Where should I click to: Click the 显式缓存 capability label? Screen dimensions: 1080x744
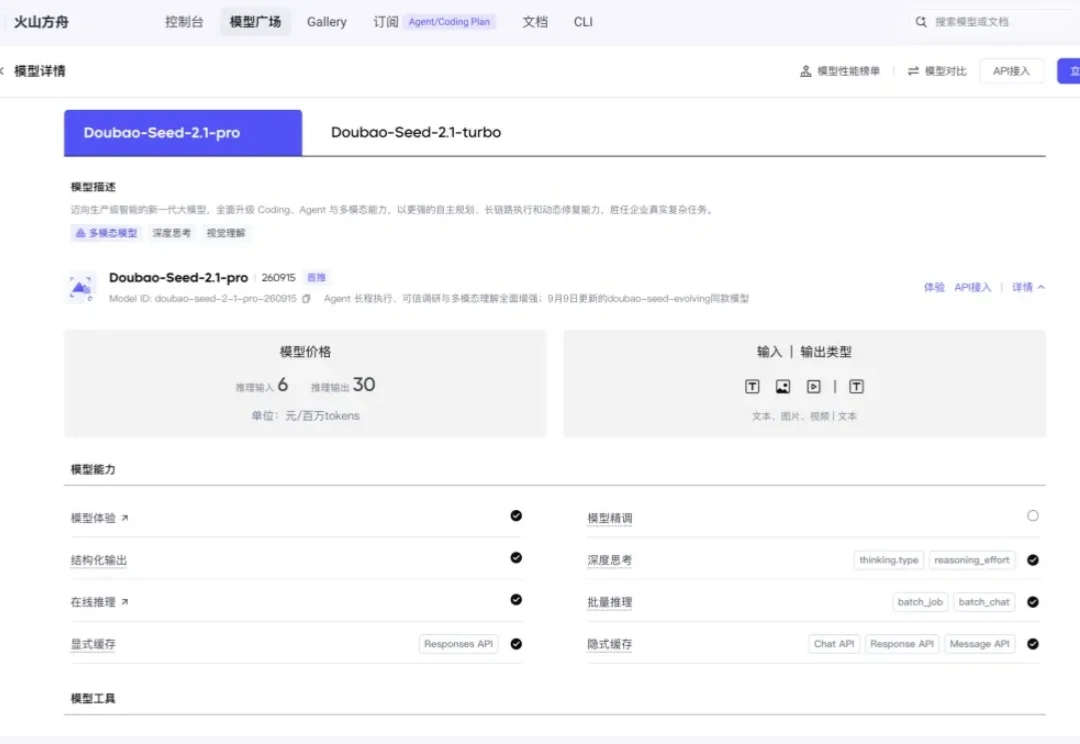(93, 644)
